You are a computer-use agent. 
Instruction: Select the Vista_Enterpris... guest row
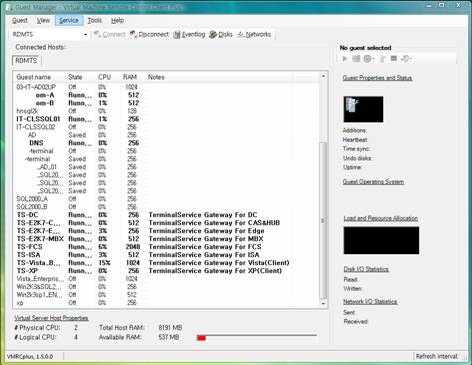pyautogui.click(x=167, y=279)
